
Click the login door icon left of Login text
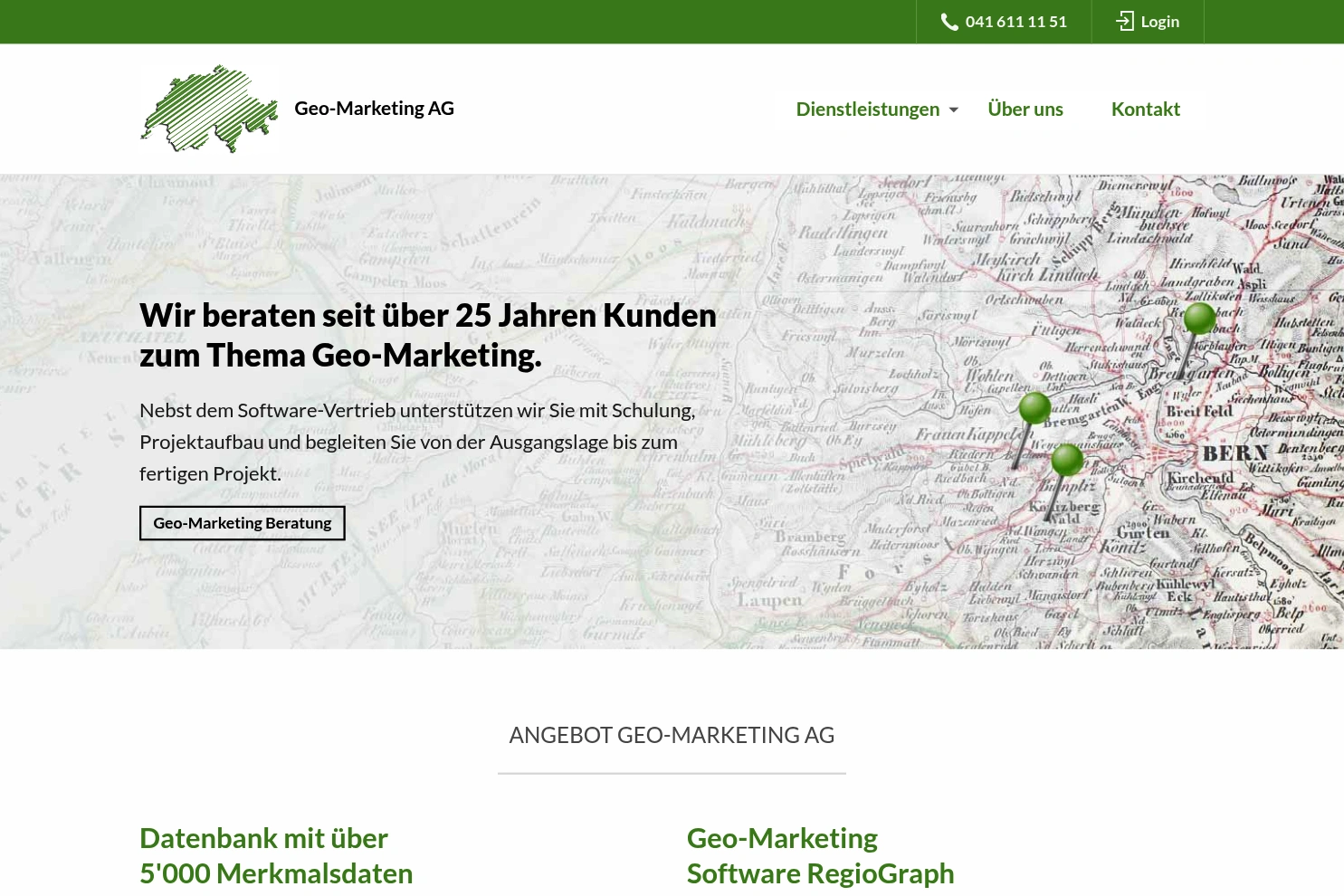(1125, 21)
